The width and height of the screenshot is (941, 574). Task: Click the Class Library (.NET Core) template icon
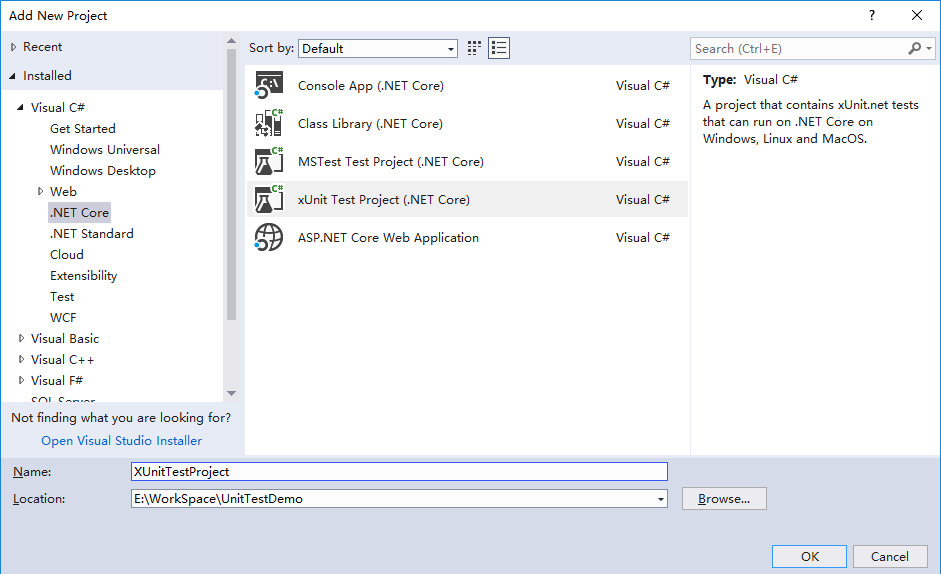(x=269, y=123)
